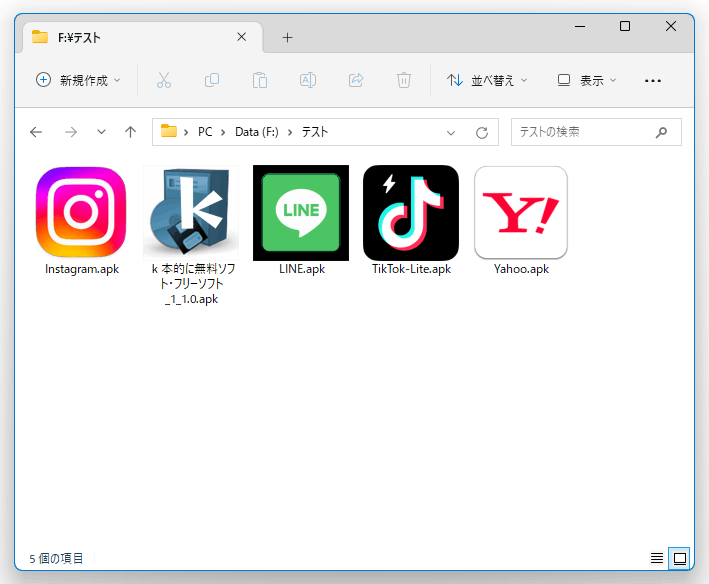Go up one folder level arrow

(130, 132)
